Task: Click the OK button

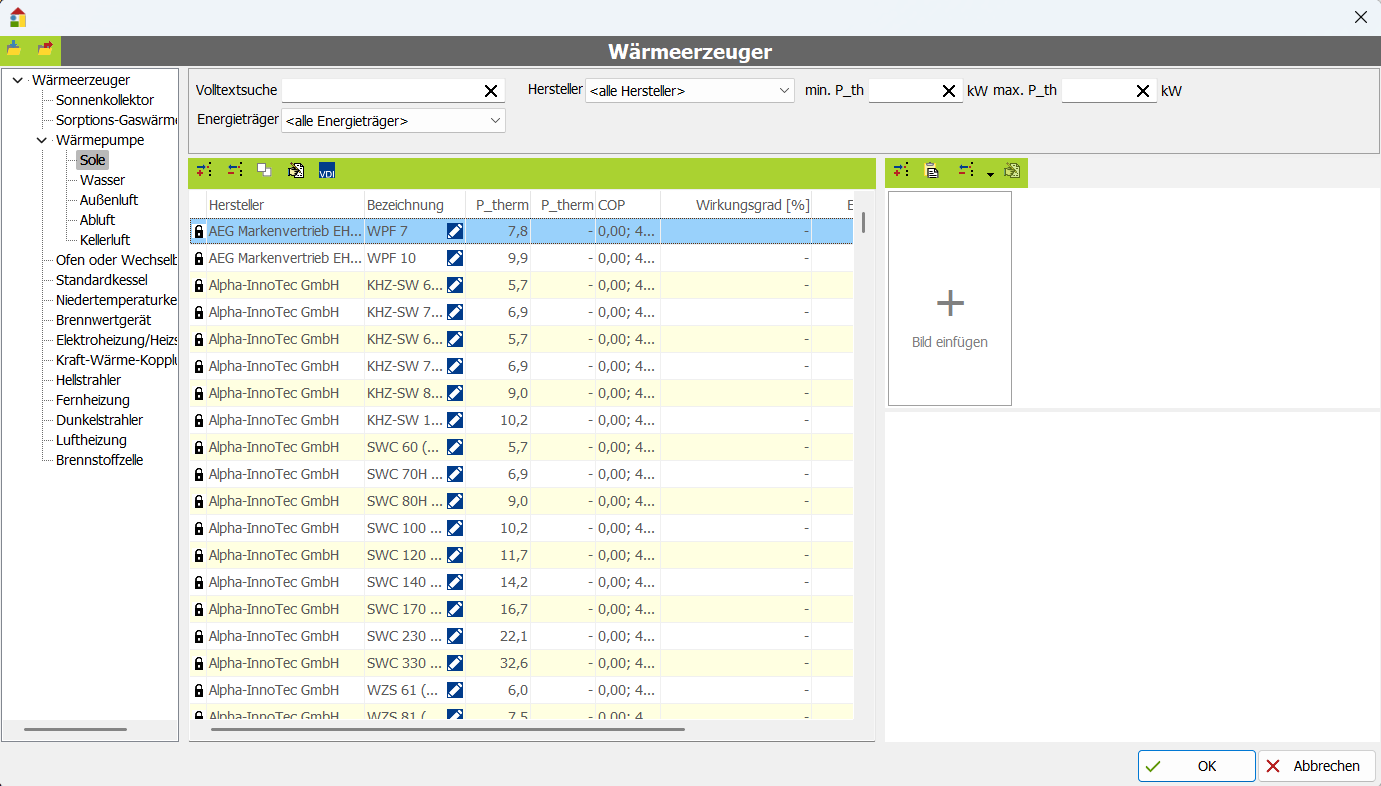Action: tap(1196, 766)
